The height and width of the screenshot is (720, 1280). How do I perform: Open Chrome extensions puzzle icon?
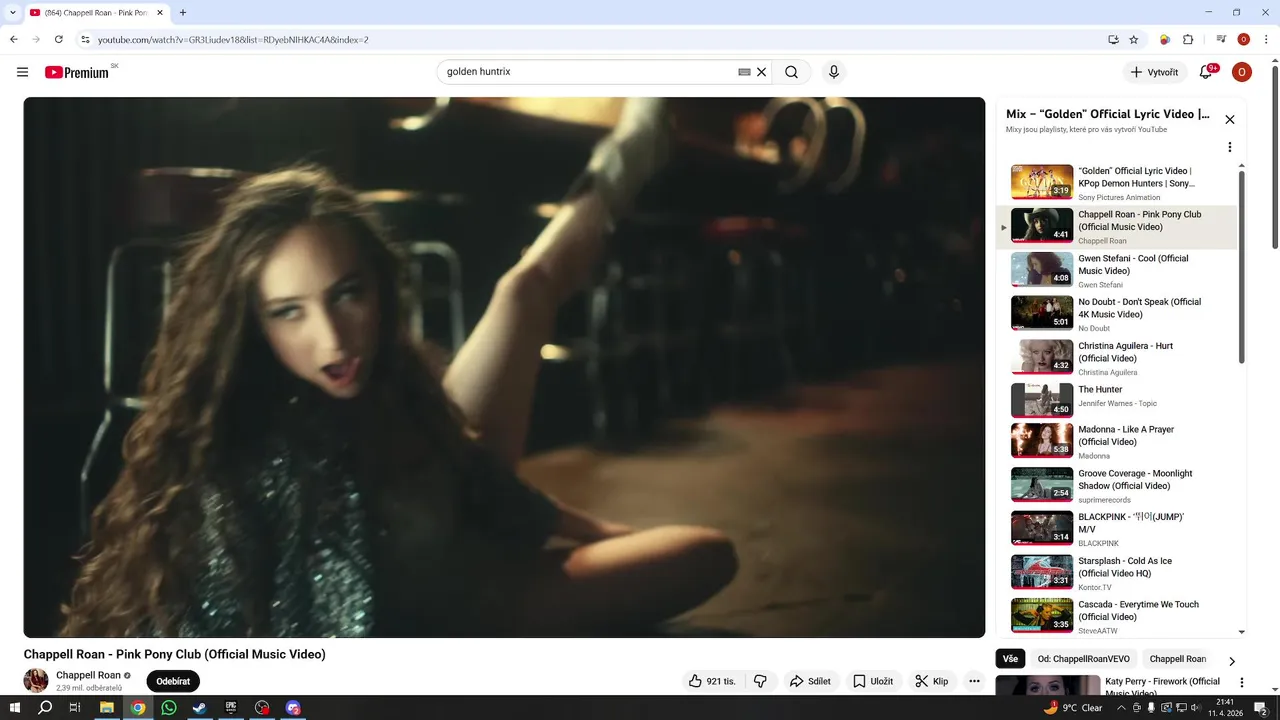click(x=1188, y=39)
